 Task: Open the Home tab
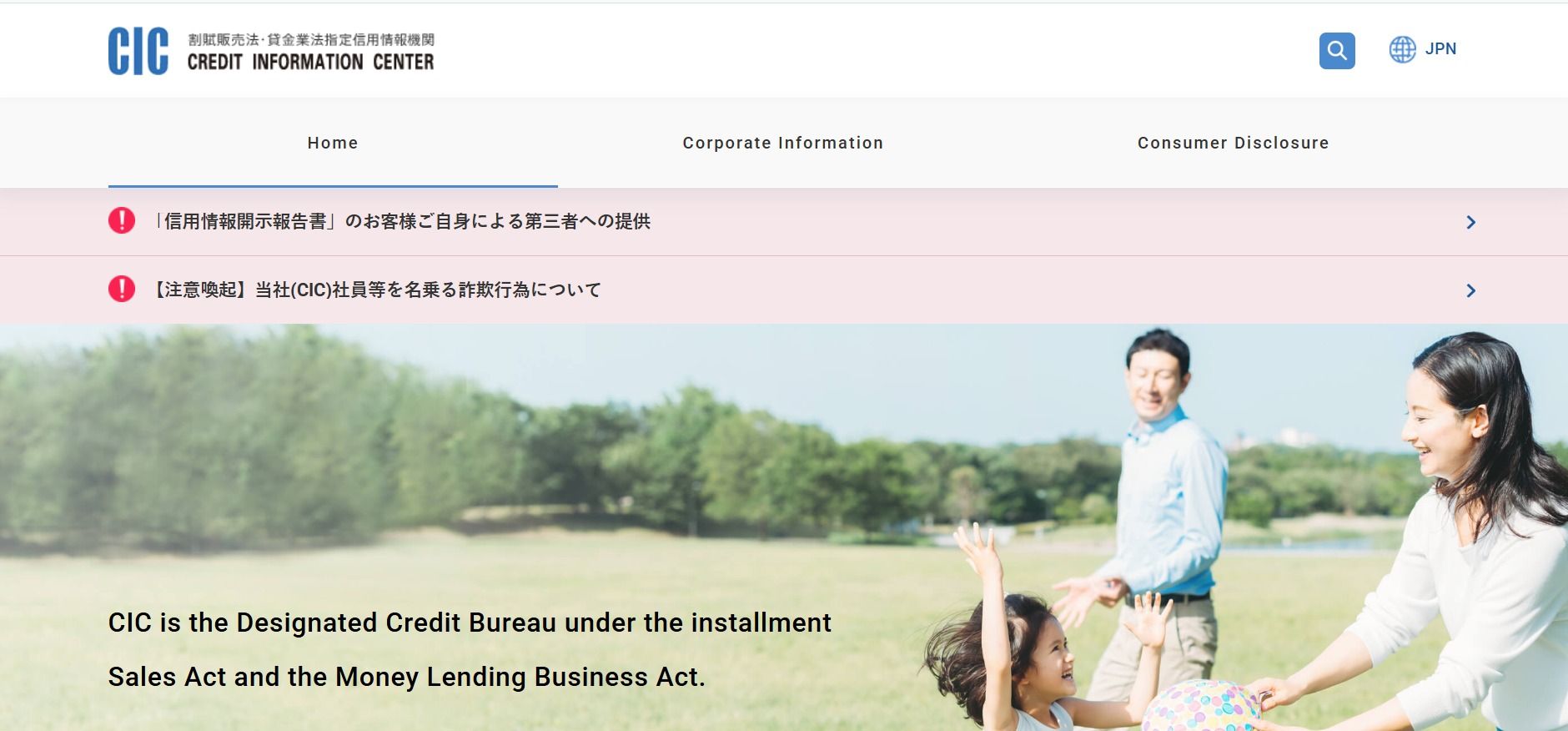333,143
